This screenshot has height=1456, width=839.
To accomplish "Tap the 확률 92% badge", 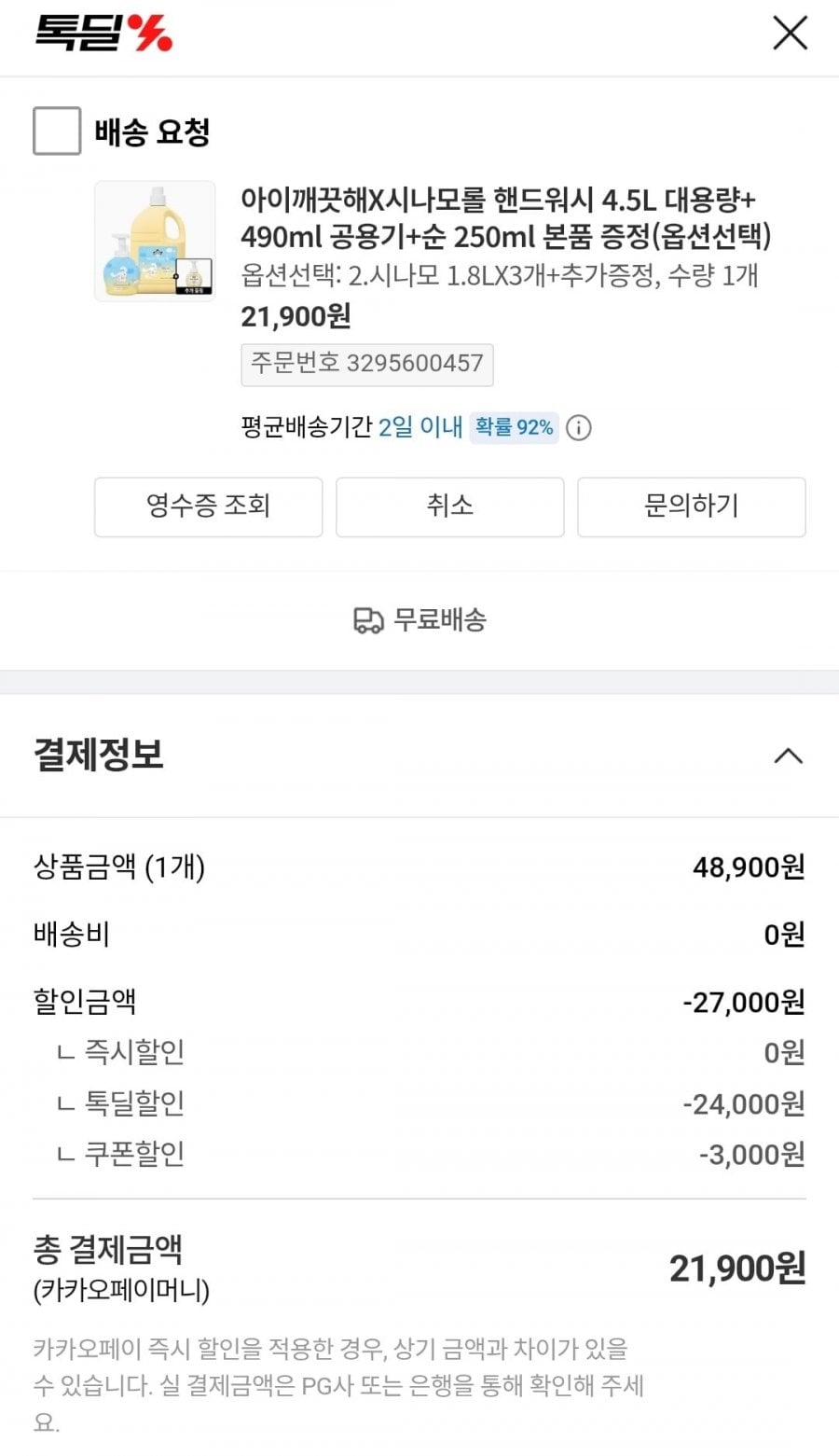I will pos(514,428).
